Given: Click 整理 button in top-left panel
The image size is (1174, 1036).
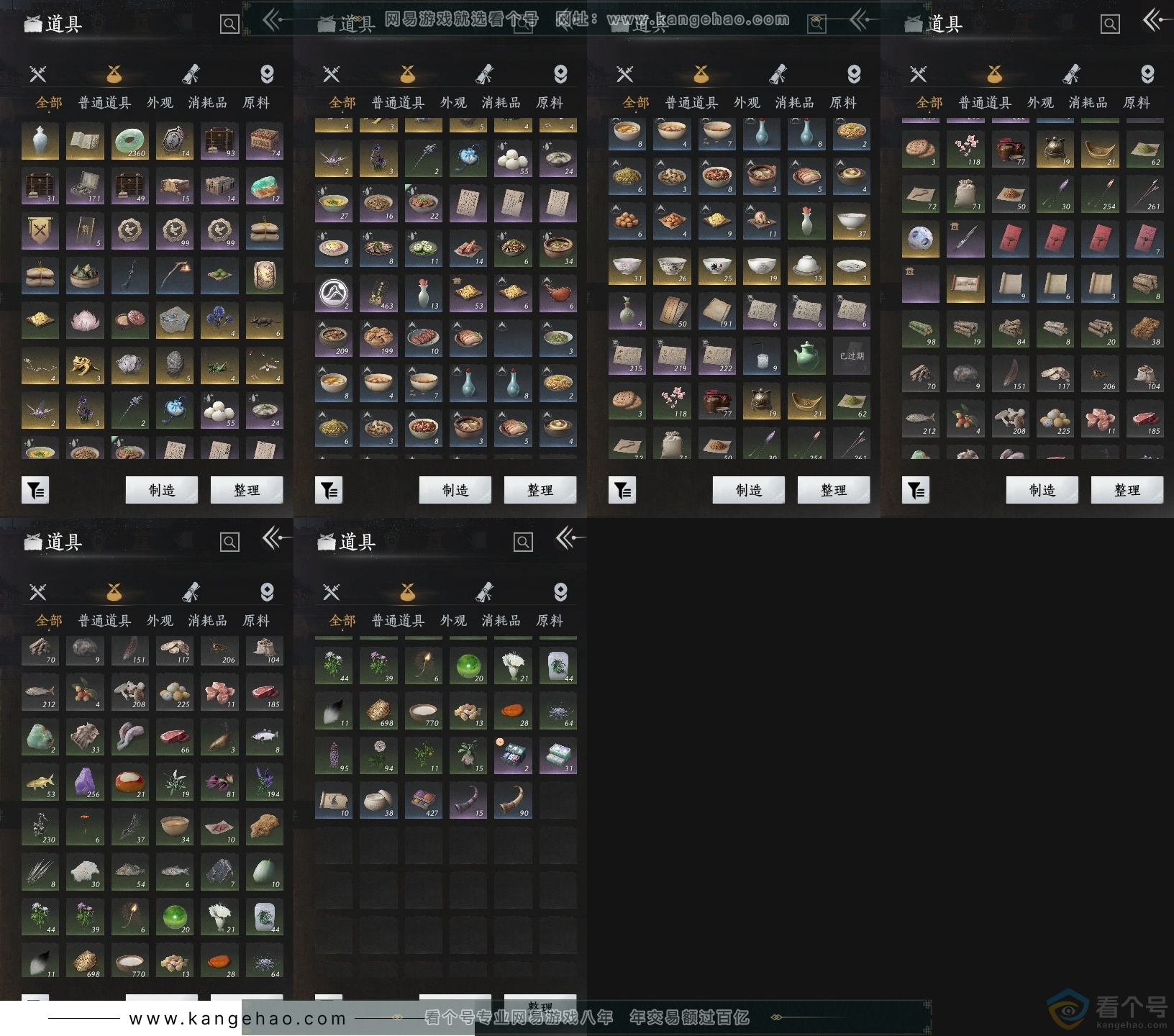Looking at the screenshot, I should (247, 490).
